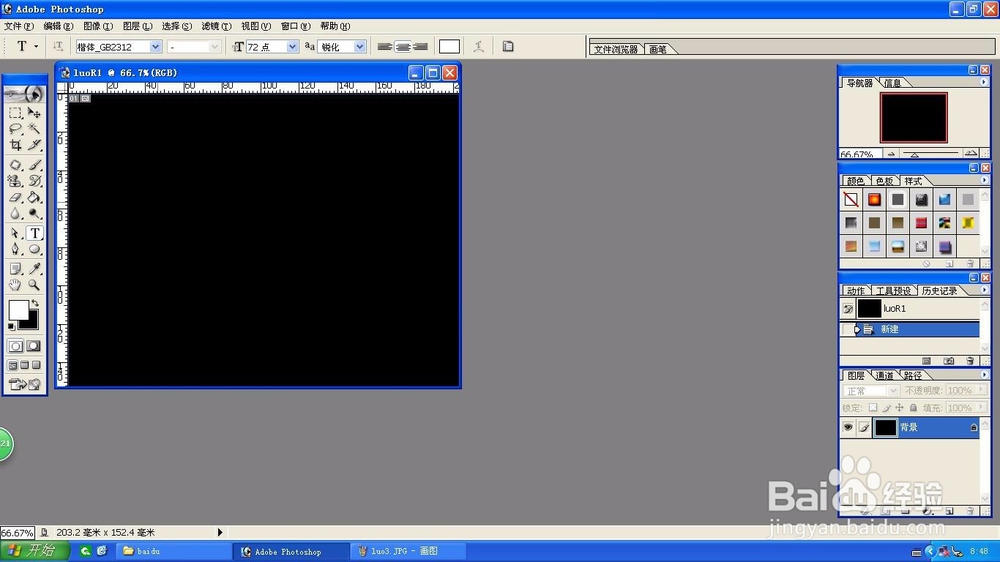
Task: Open the Type tool preset picker arrow
Action: [x=36, y=47]
